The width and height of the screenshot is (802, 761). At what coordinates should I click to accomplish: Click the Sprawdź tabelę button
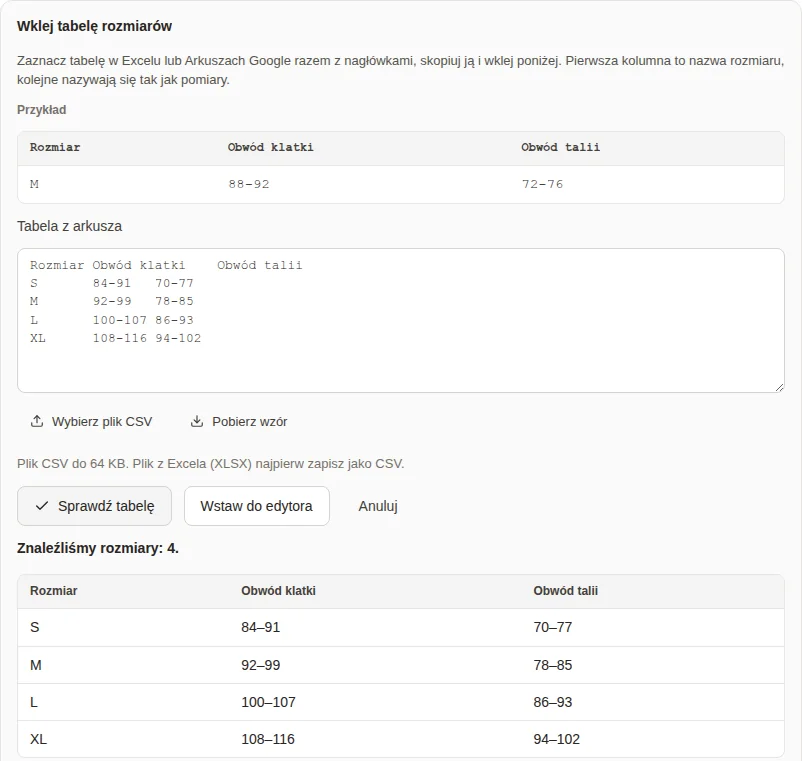pyautogui.click(x=95, y=506)
